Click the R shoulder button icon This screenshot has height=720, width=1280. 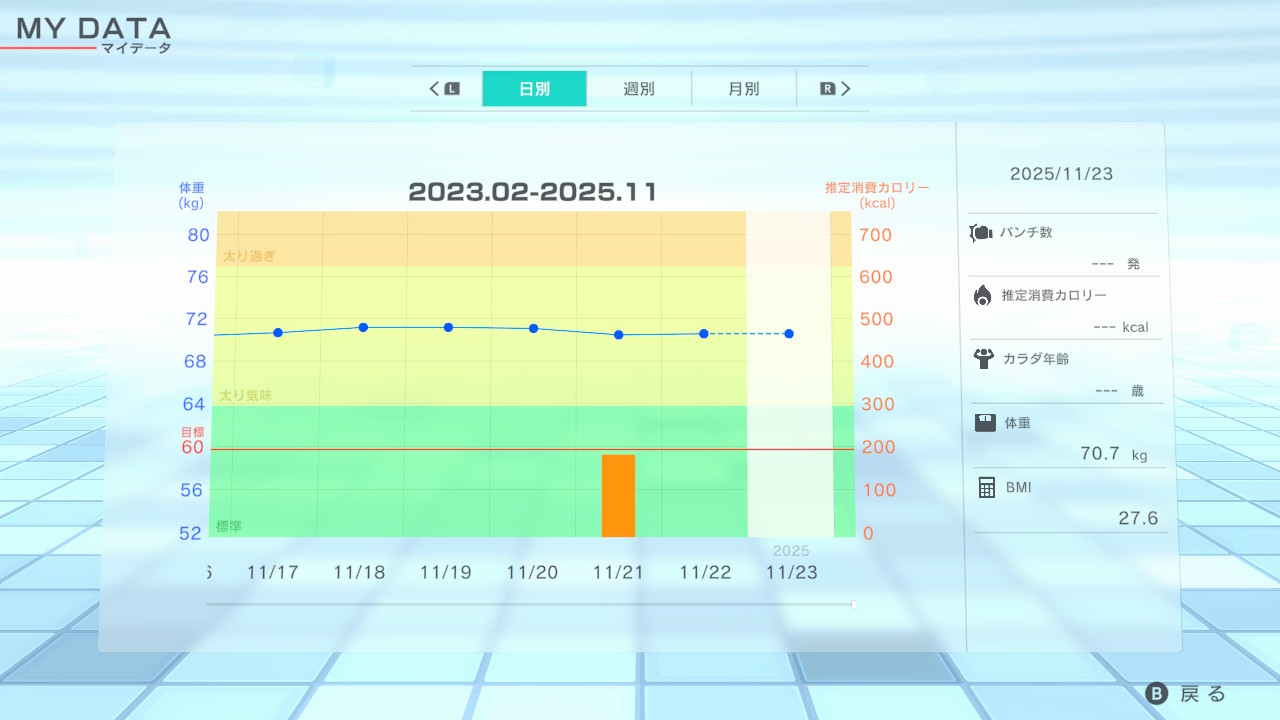(827, 89)
